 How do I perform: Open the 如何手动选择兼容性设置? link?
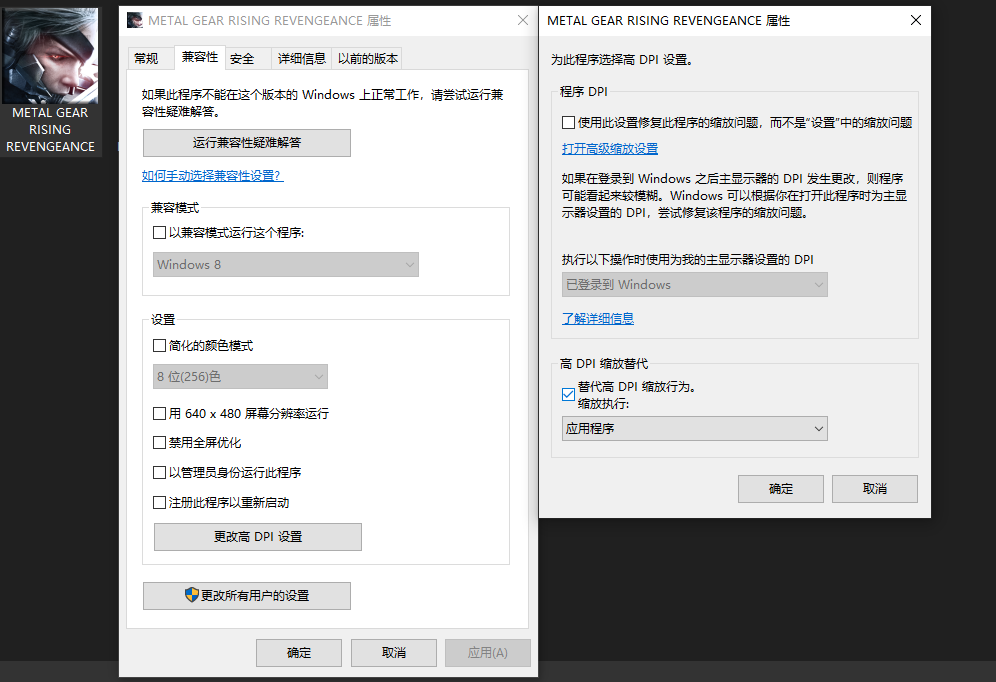pos(213,175)
